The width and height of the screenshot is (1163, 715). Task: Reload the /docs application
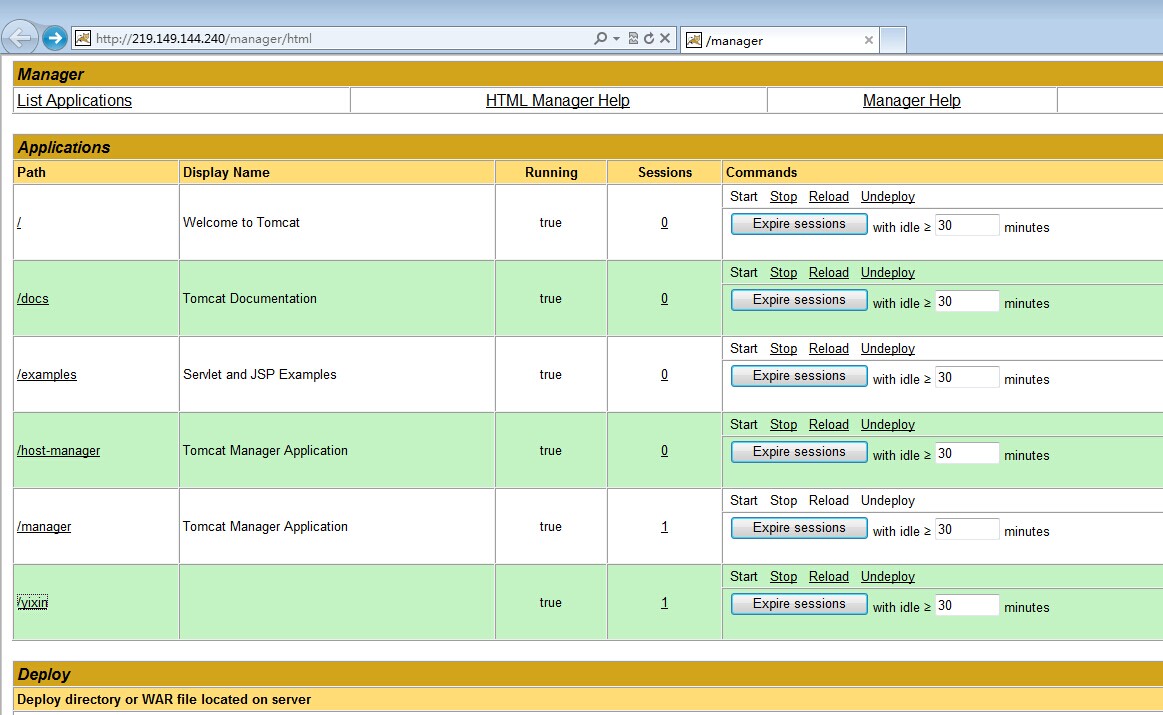828,272
